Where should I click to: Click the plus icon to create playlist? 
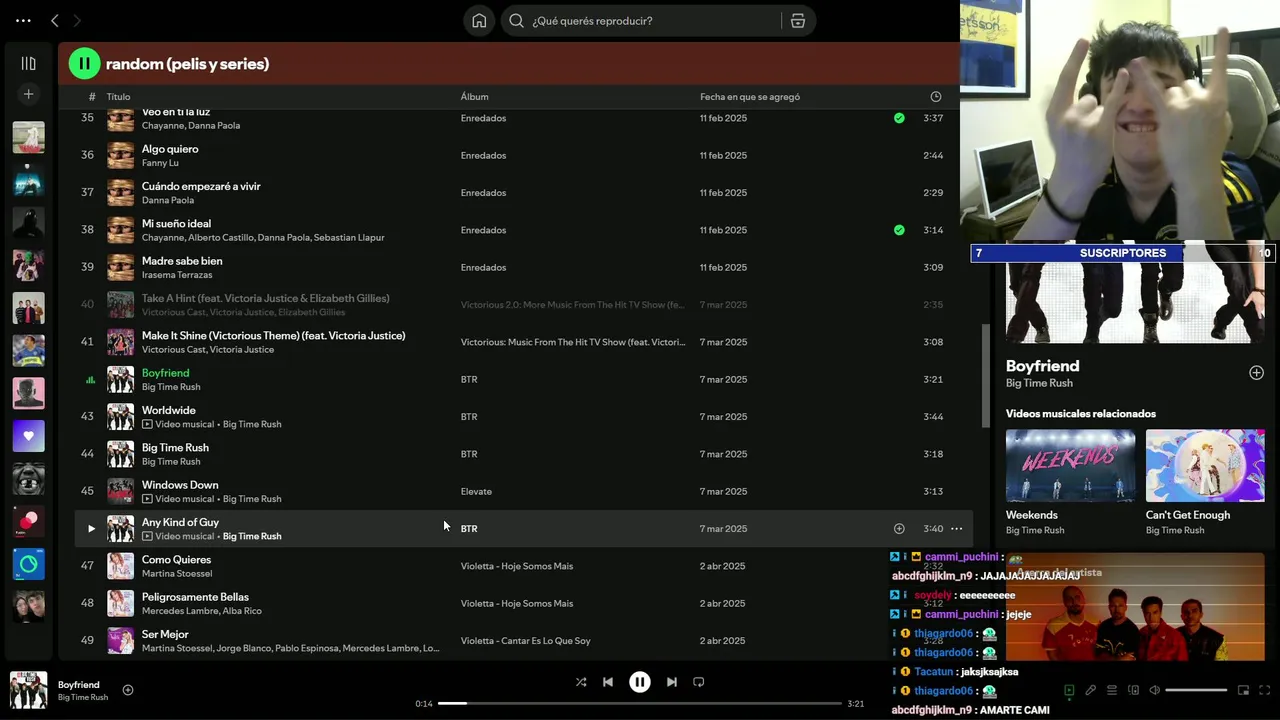28,94
